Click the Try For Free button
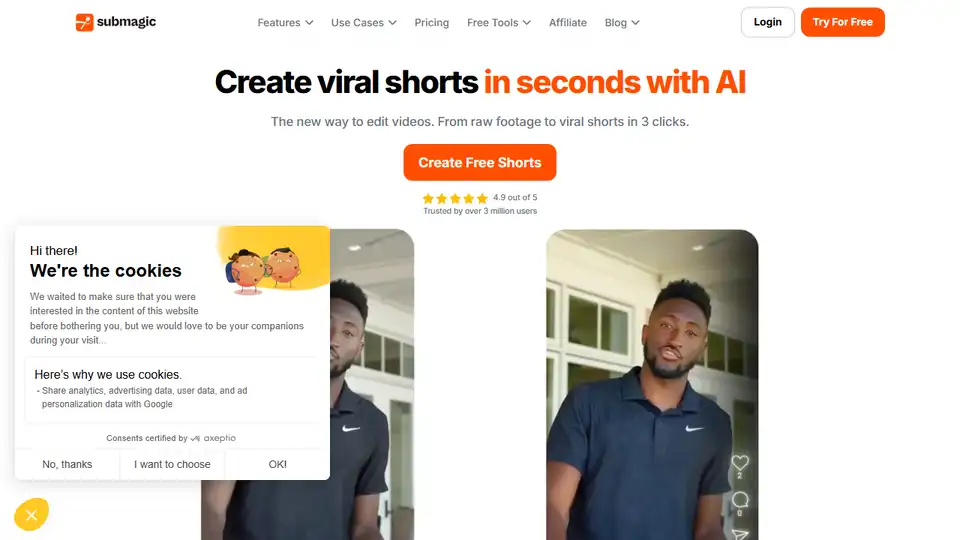960x540 pixels. [x=842, y=22]
